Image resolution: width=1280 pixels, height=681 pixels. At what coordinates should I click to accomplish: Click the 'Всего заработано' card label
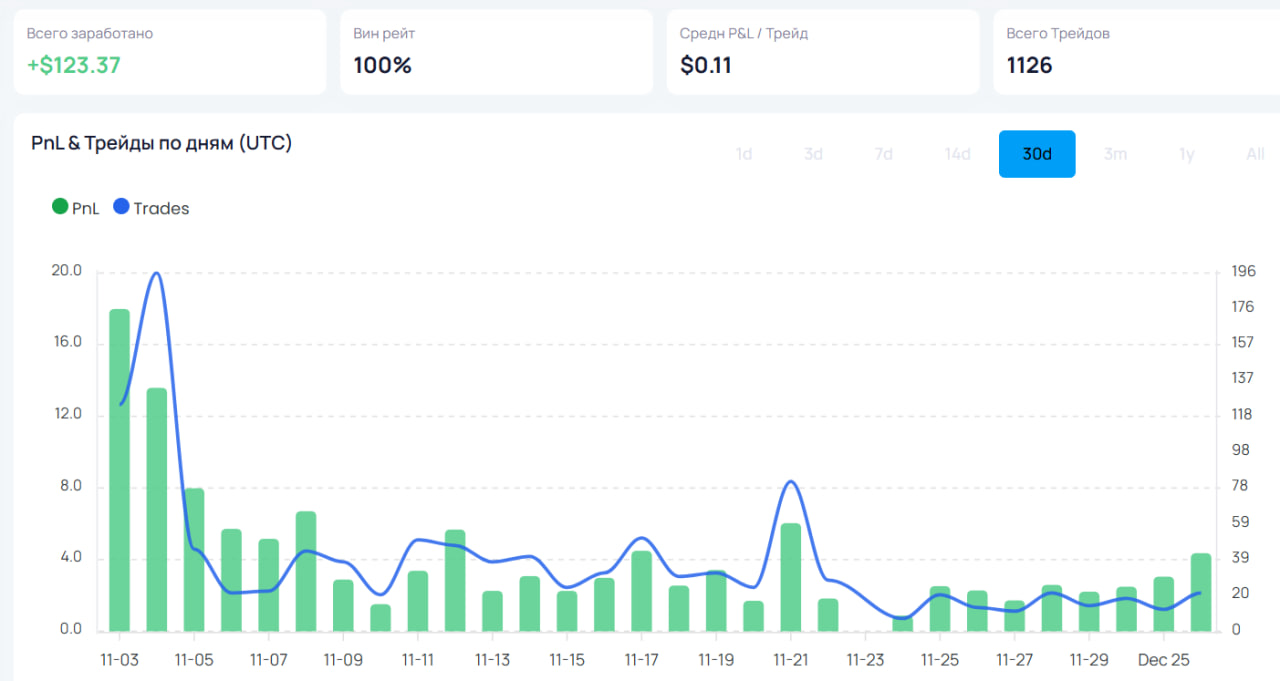pyautogui.click(x=90, y=33)
